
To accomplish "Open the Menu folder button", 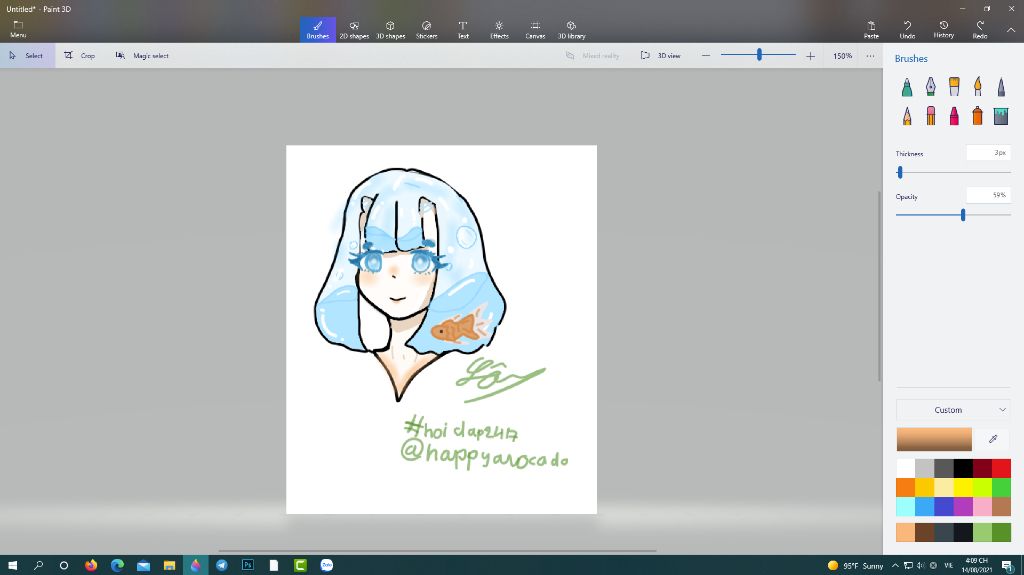I will pos(18,29).
